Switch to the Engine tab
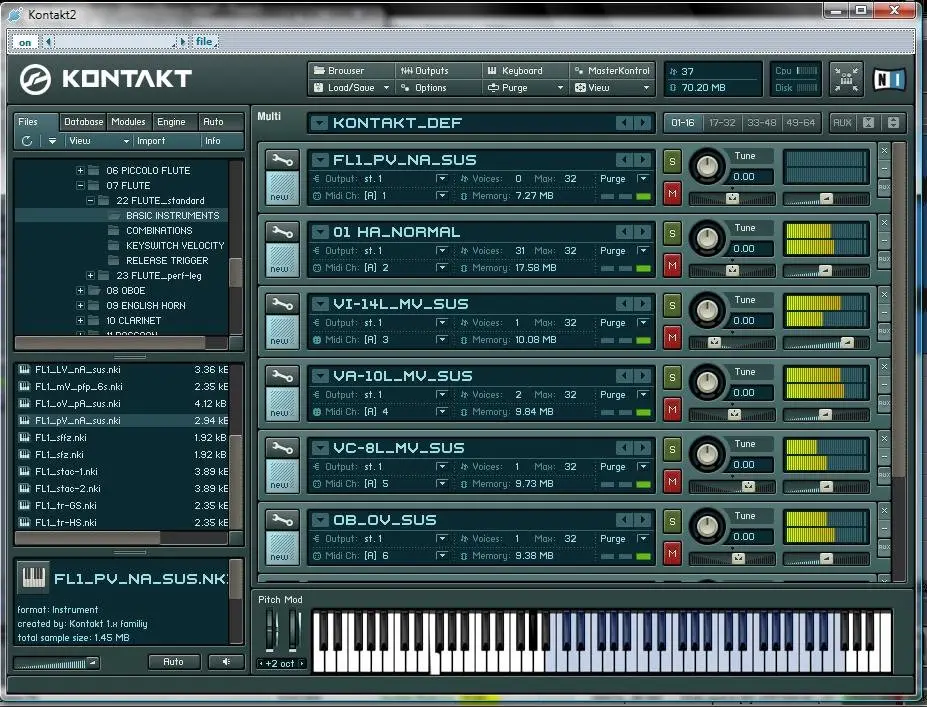Screen dimensions: 927x707 click(x=171, y=122)
